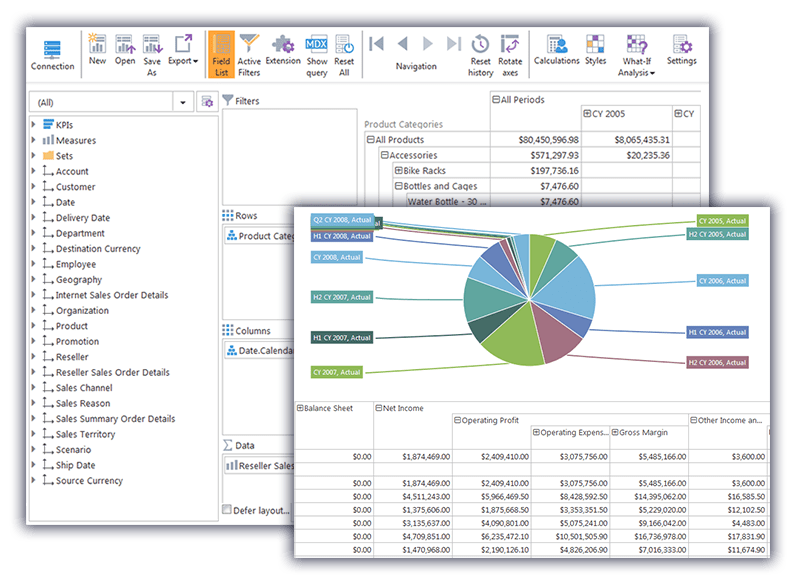Show the MDX query
This screenshot has height=586, width=800.
317,55
